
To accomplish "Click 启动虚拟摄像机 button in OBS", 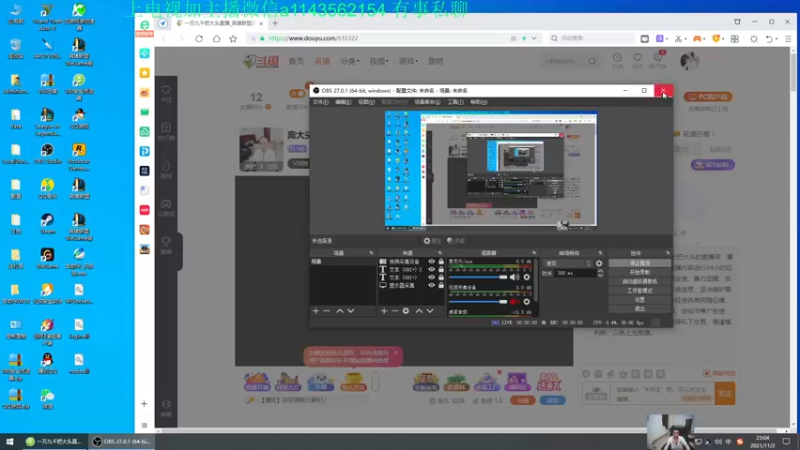I will point(639,282).
